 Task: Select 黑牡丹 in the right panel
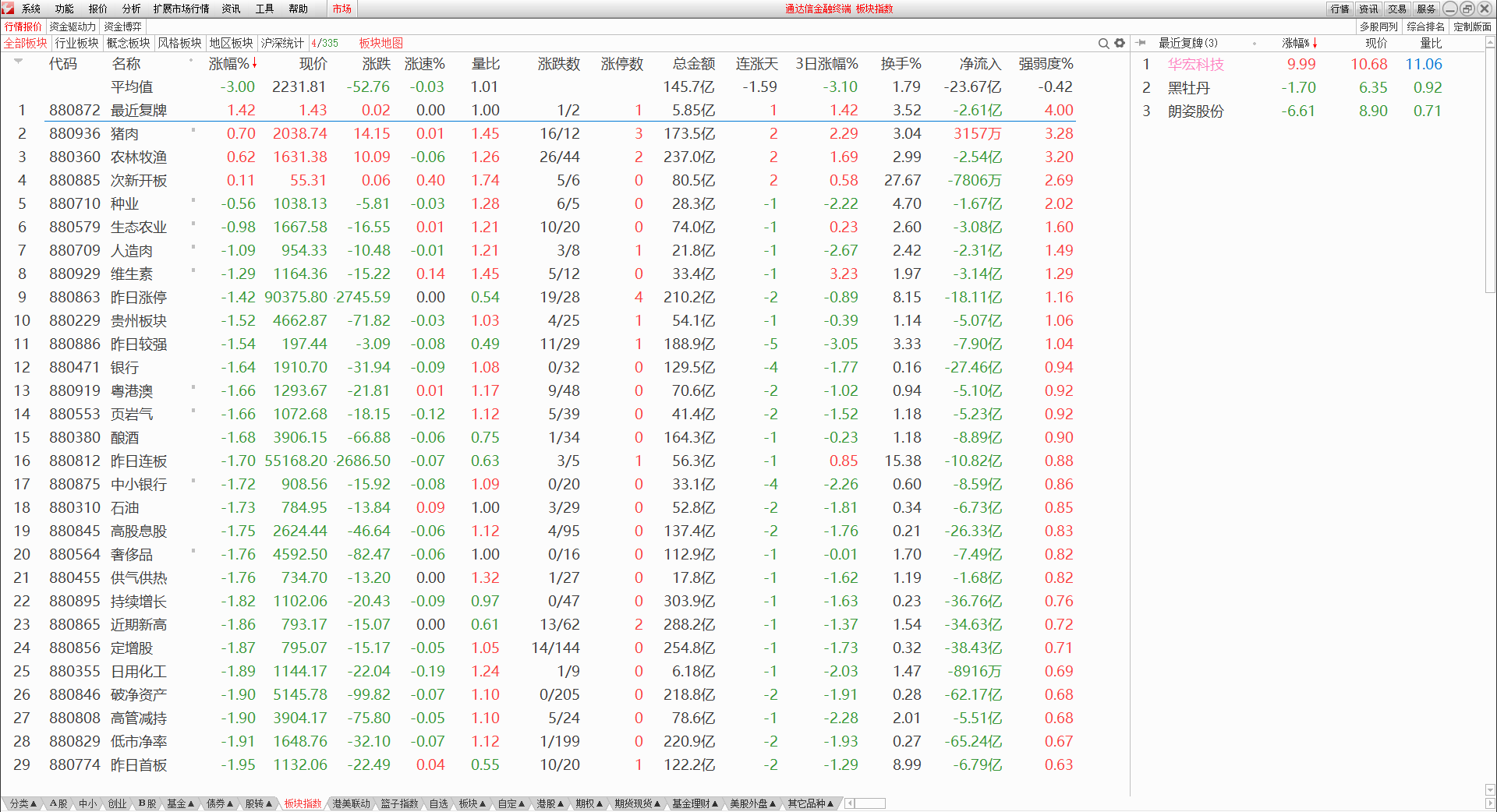pos(1188,88)
